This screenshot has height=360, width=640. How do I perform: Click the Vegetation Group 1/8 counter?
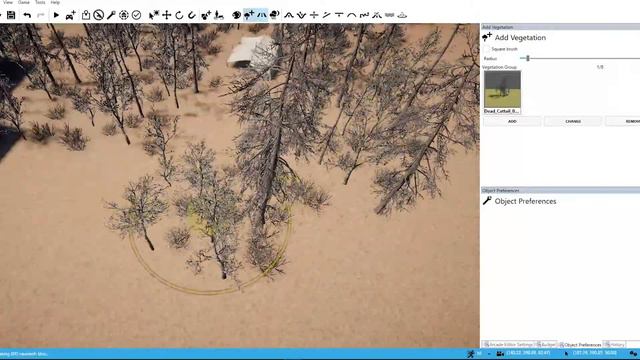(x=600, y=67)
